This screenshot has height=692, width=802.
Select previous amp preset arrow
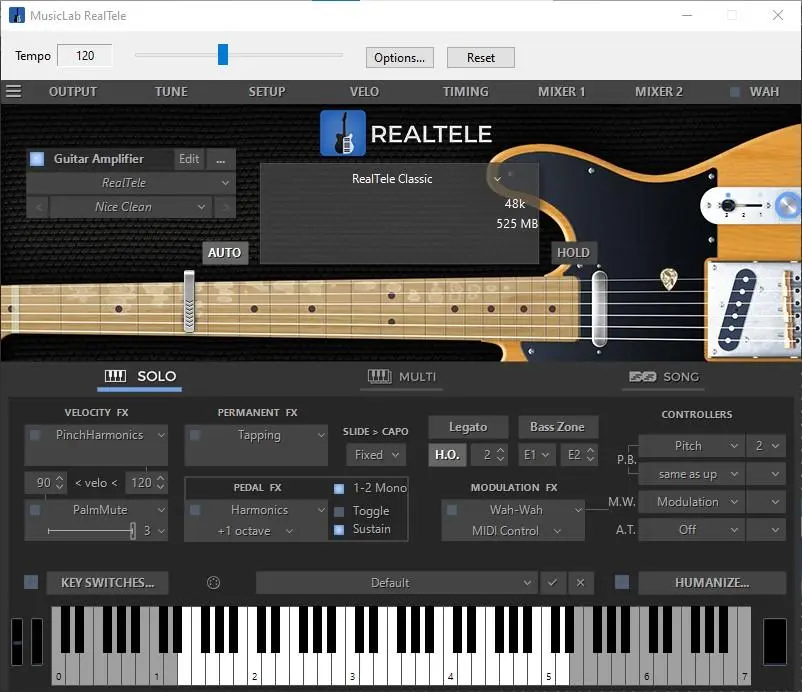38,207
